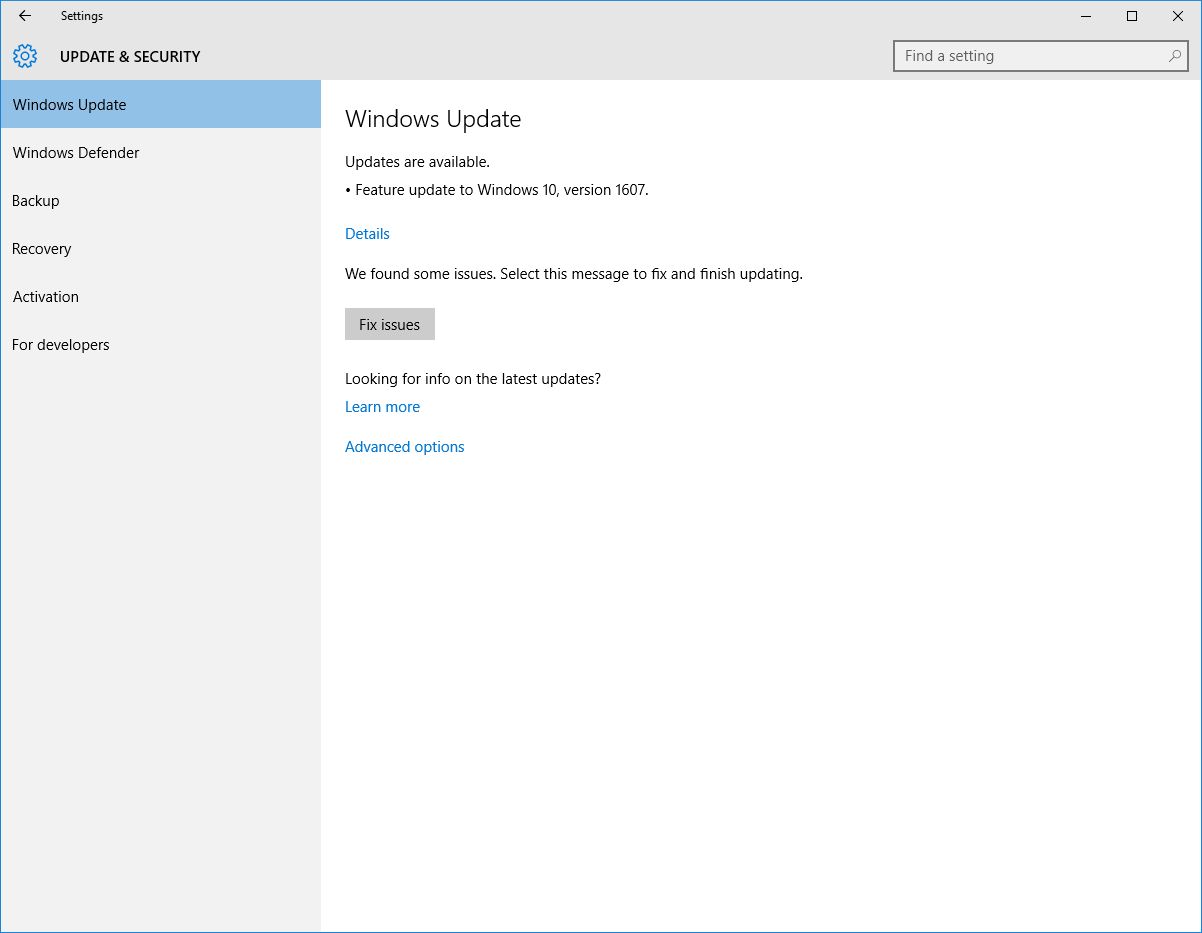Click the Details link
Screen dimensions: 1202x933
pyautogui.click(x=367, y=233)
